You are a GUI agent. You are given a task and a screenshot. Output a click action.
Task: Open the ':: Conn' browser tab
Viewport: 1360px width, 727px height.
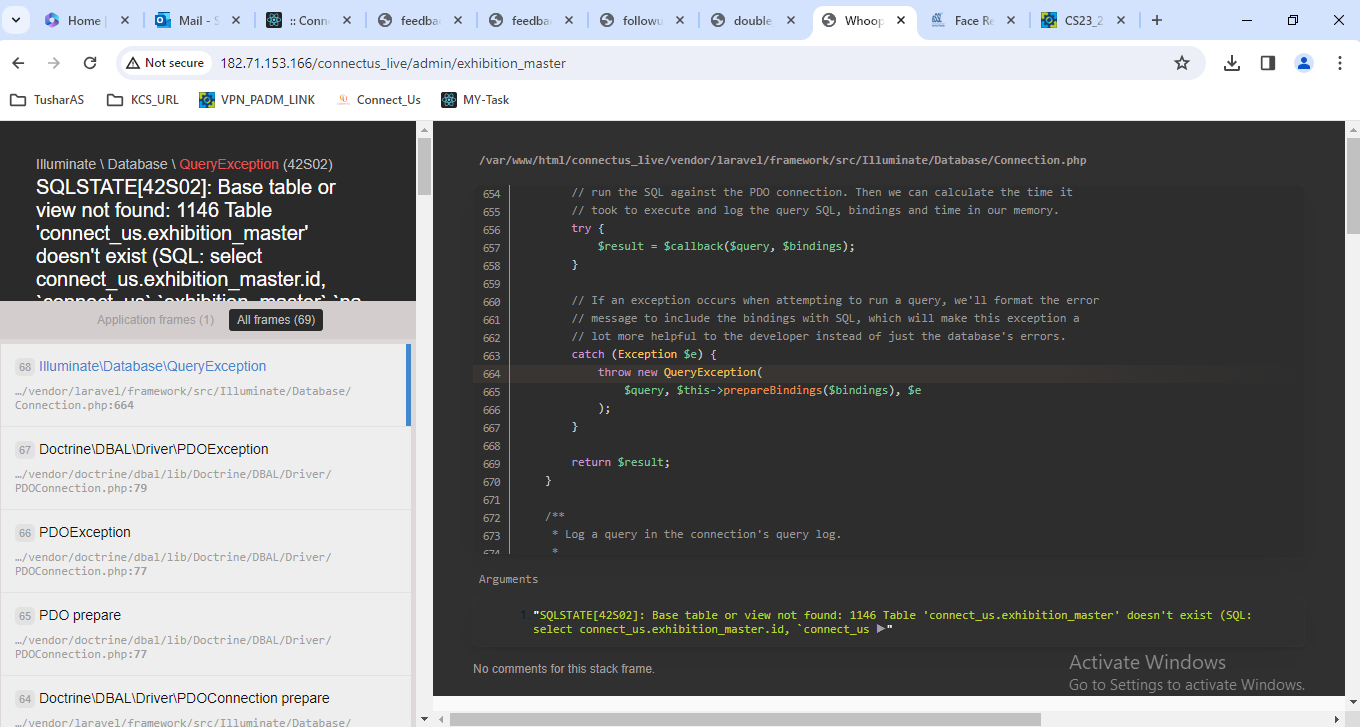click(x=308, y=20)
